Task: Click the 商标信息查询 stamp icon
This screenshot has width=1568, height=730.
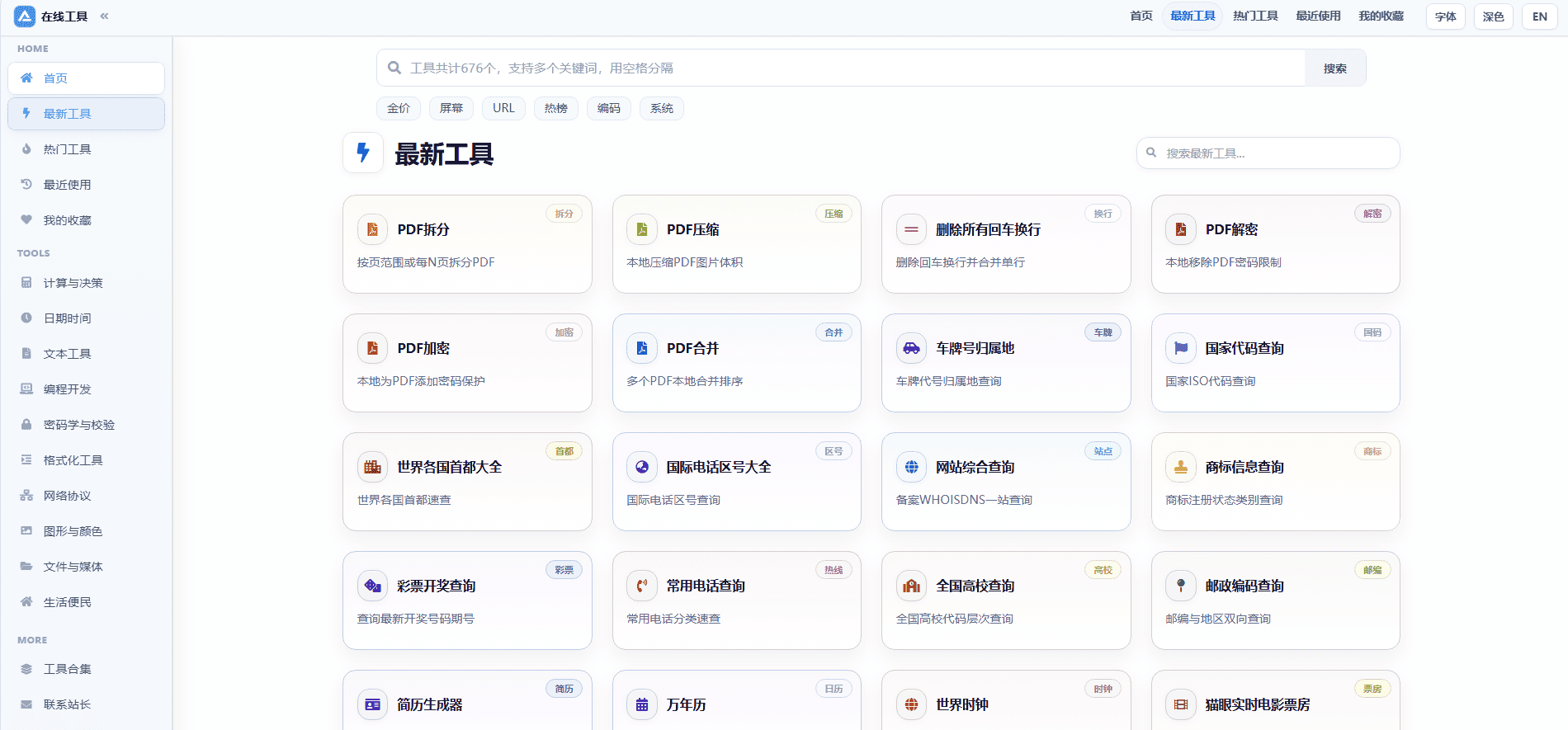Action: (x=1181, y=467)
